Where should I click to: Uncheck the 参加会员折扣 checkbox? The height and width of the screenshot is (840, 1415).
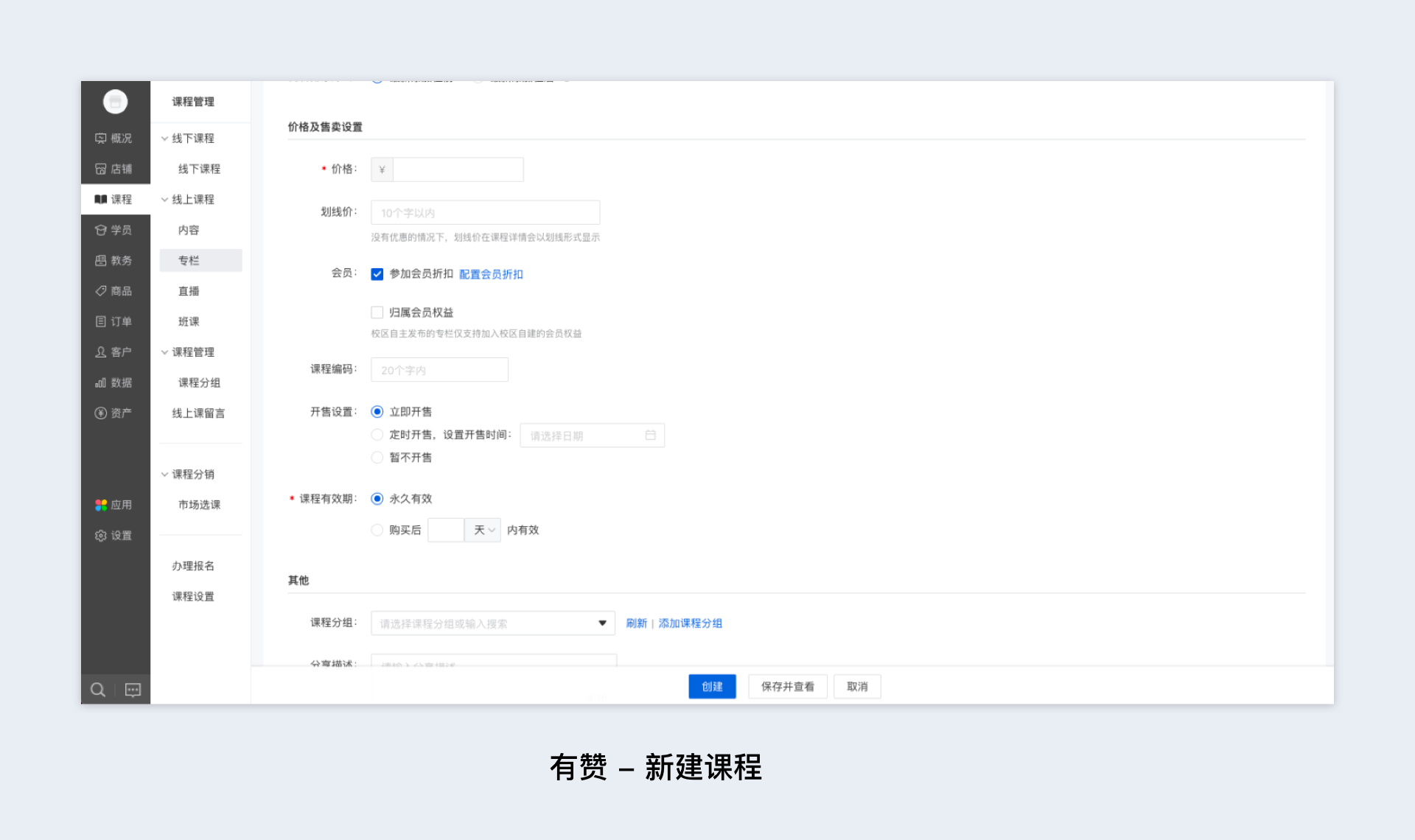click(377, 274)
